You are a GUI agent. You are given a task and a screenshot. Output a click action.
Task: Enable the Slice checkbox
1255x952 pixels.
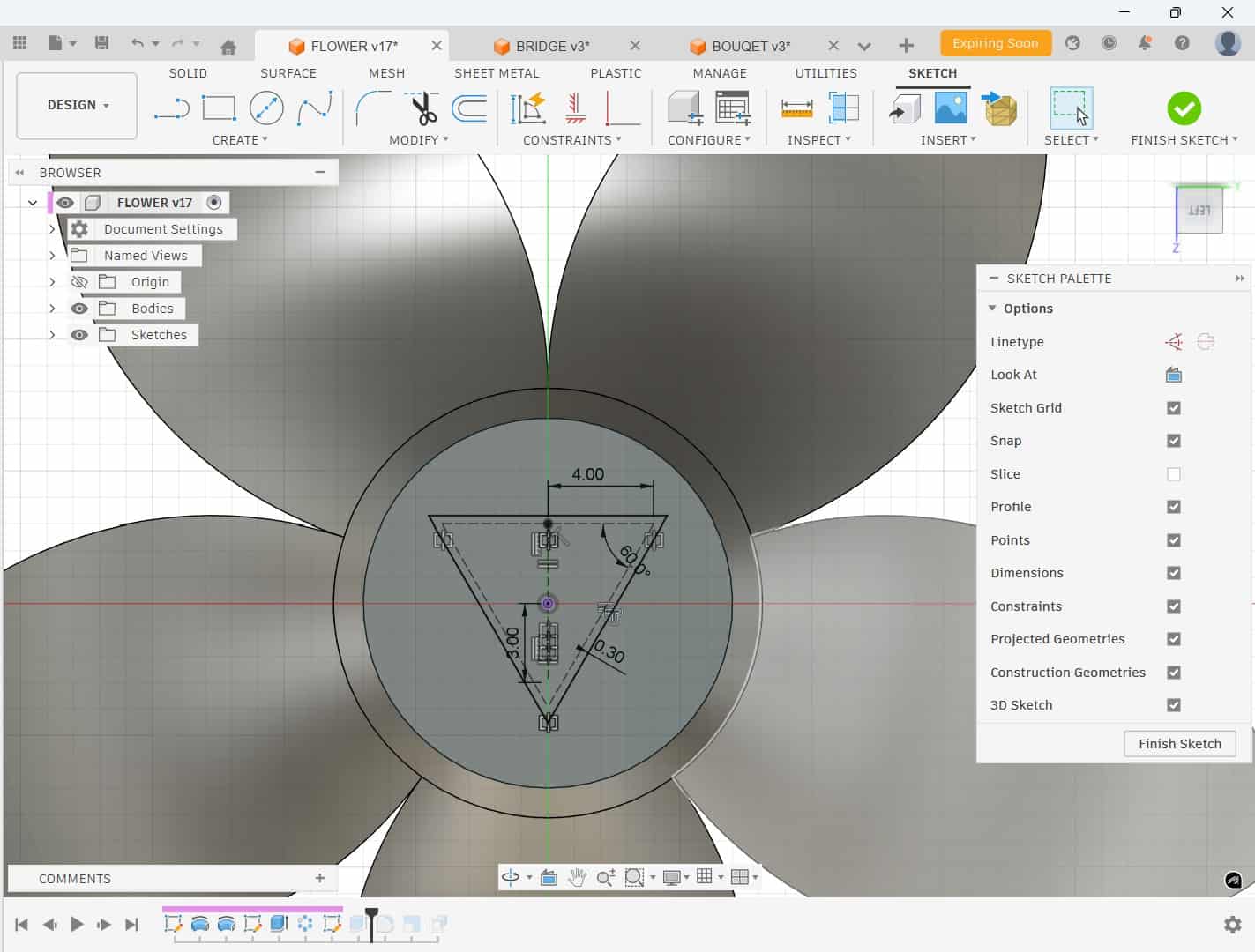(x=1173, y=474)
